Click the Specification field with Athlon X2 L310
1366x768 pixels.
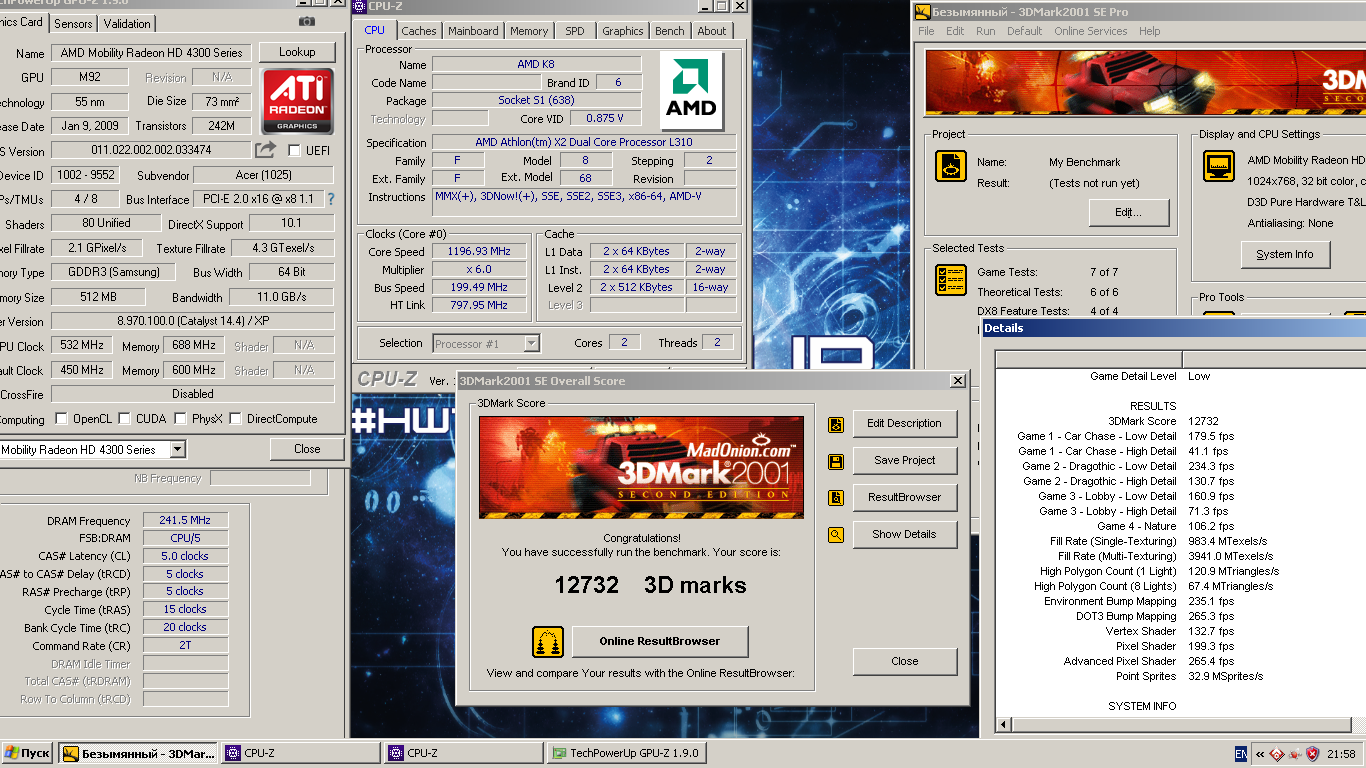click(584, 143)
